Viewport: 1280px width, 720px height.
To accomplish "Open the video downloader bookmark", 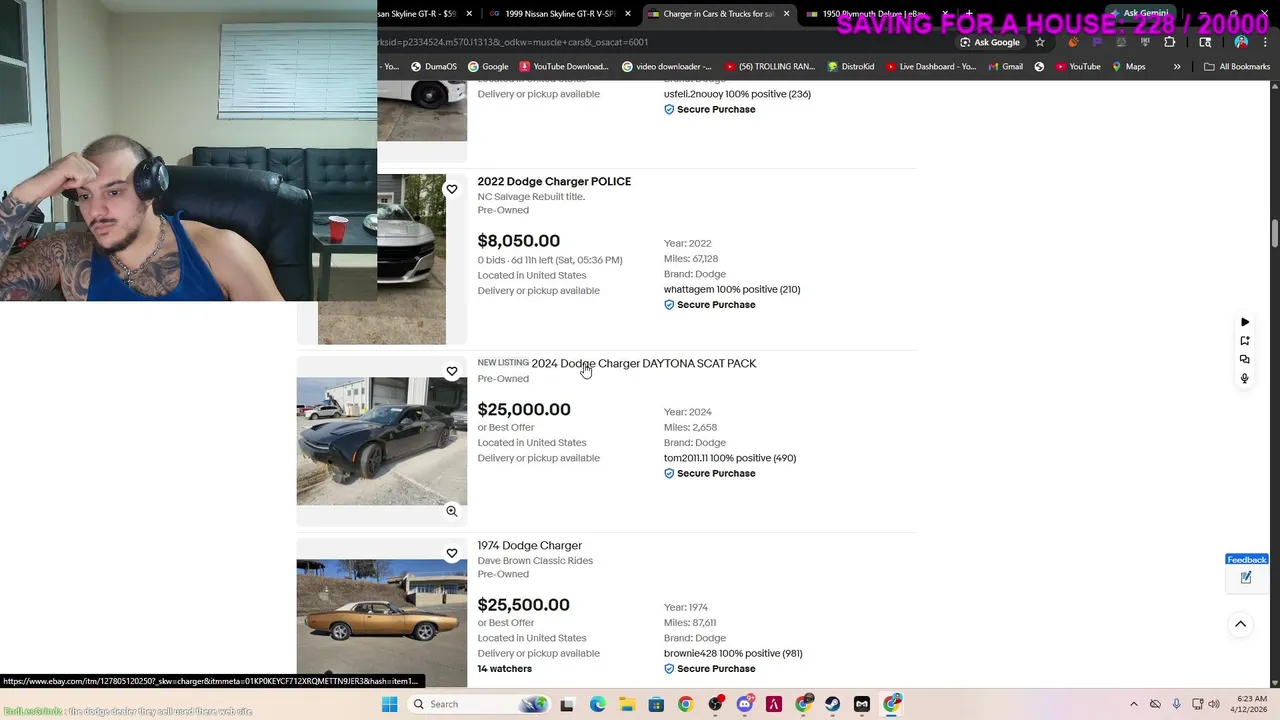I will (x=666, y=67).
